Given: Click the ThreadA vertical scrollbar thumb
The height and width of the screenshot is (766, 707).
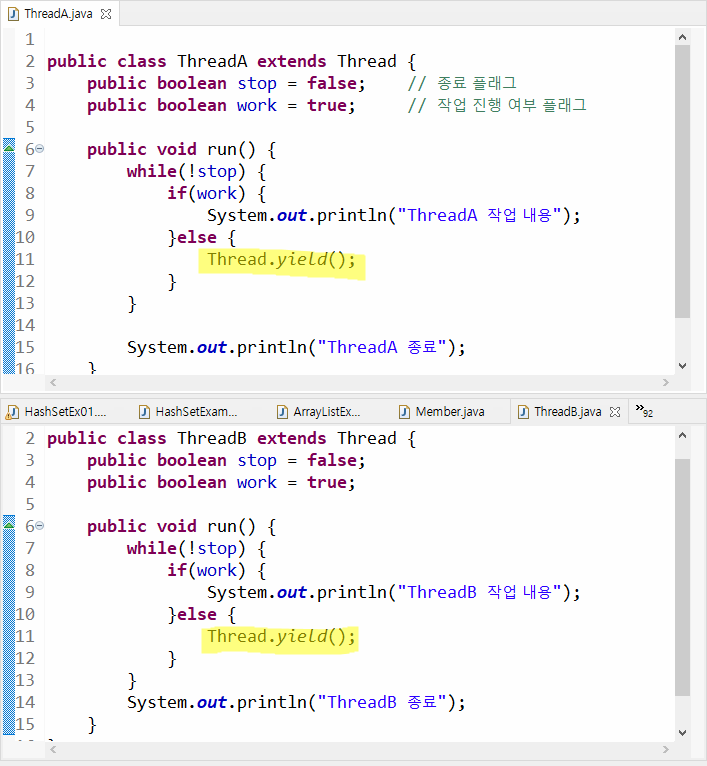Looking at the screenshot, I should coord(683,182).
